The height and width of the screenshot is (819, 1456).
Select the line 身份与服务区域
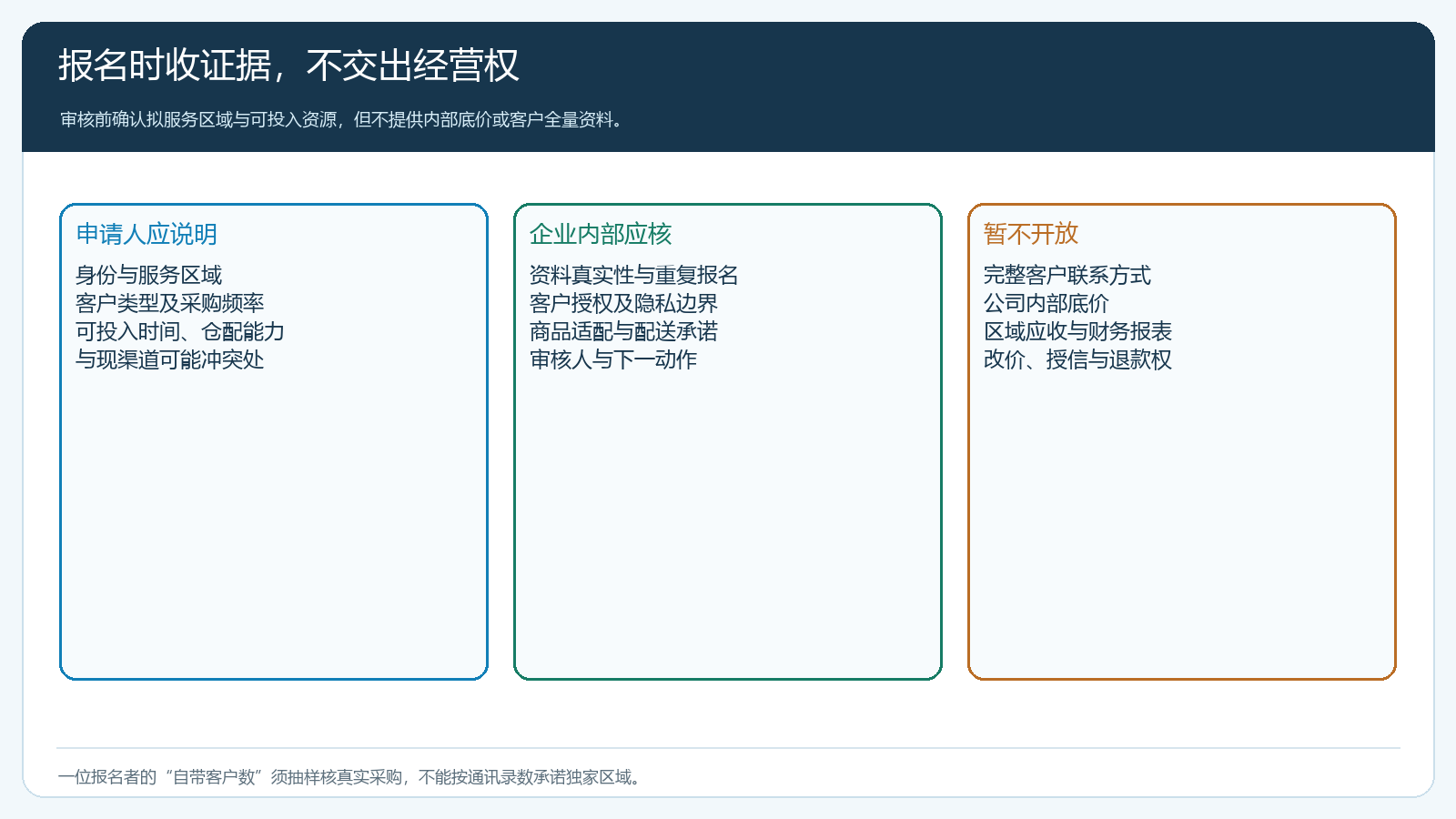[x=149, y=275]
